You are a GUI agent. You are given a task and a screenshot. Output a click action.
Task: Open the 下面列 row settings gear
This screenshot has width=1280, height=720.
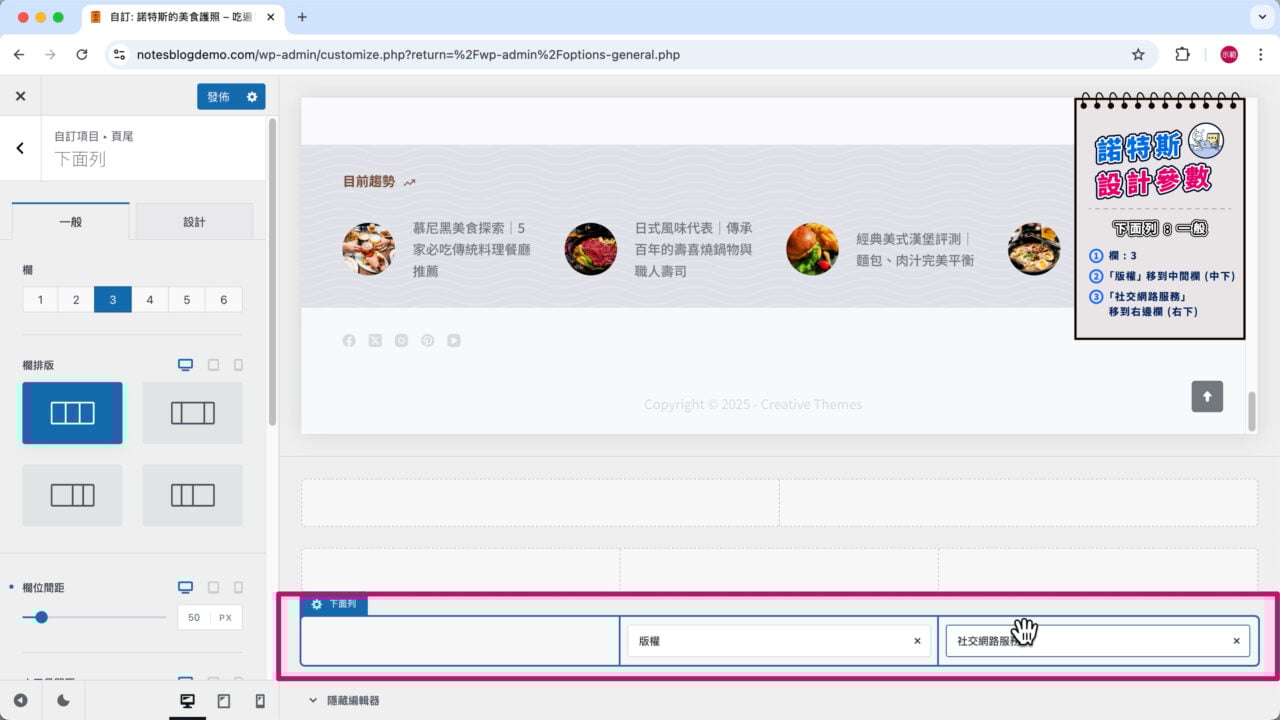click(x=317, y=604)
